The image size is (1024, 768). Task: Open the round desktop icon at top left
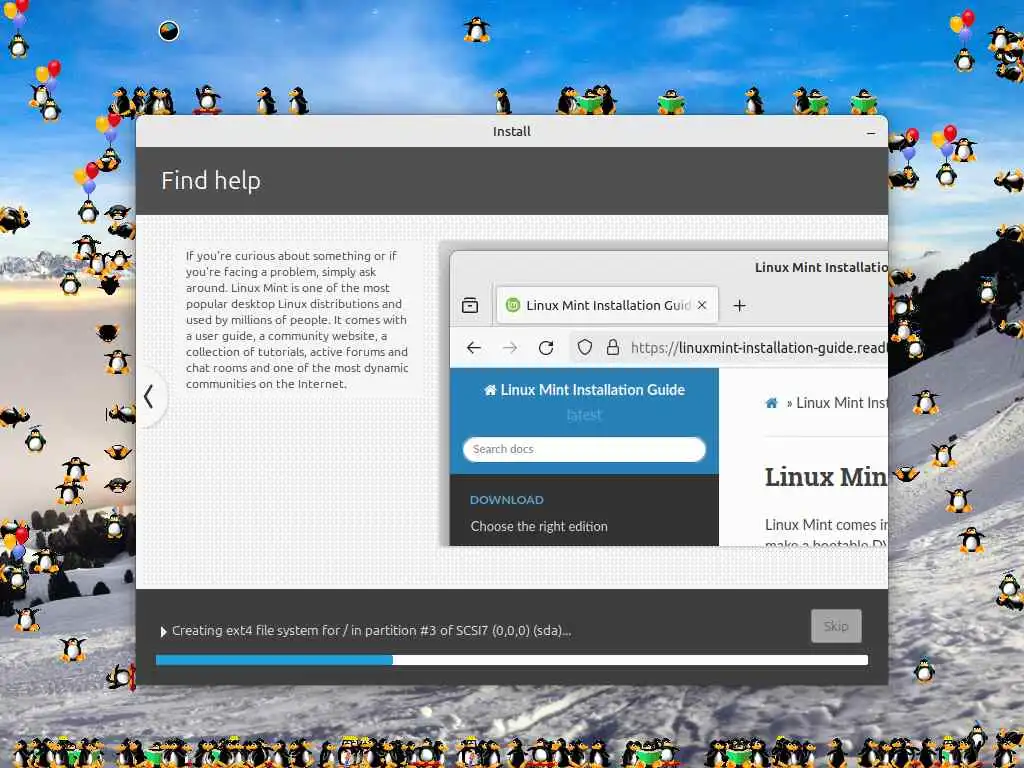[169, 31]
